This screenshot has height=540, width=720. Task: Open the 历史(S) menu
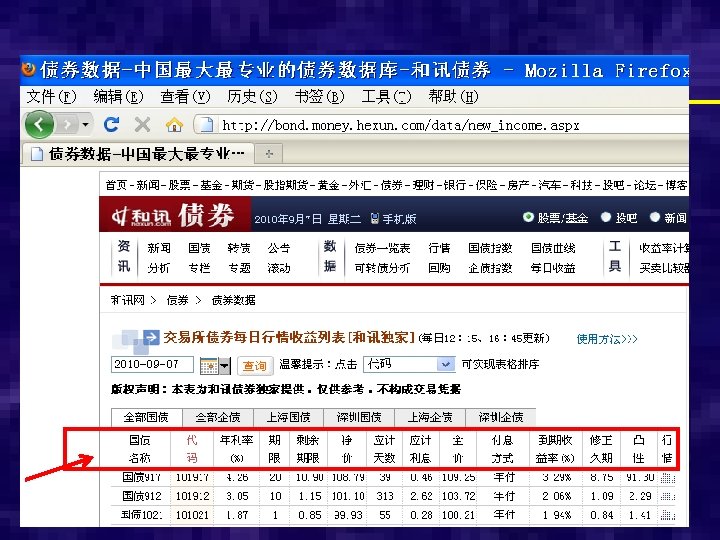tap(252, 96)
